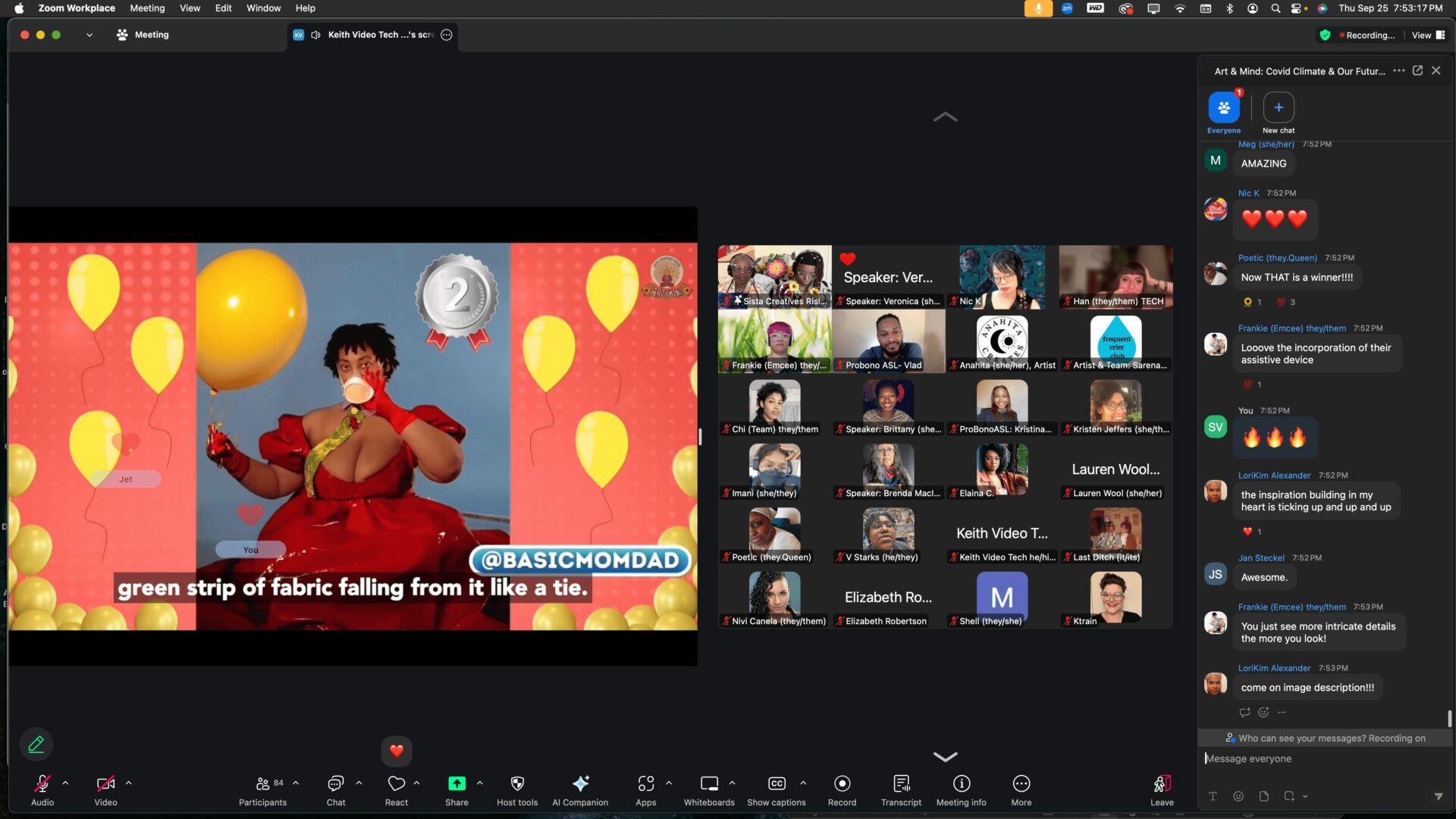1456x819 pixels.
Task: Toggle Show captions on
Action: click(777, 784)
